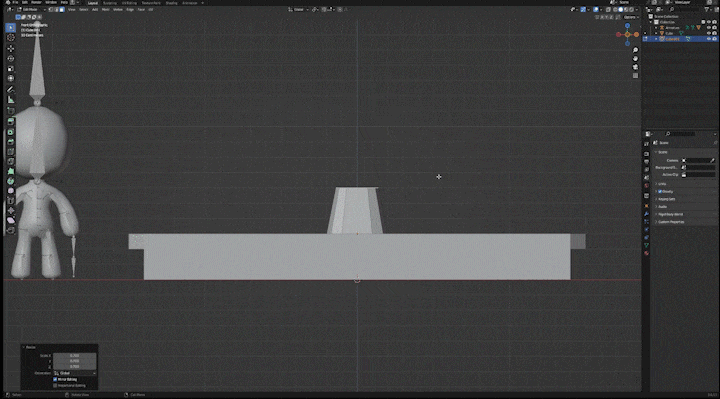Open the Select menu in viewport header
The height and width of the screenshot is (399, 720).
[x=84, y=9]
